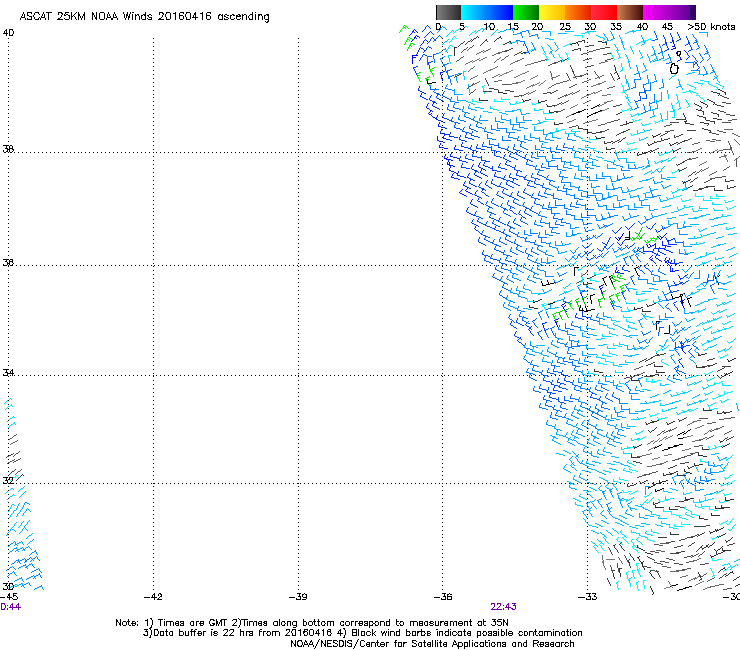Screen dimensions: 740x650
Task: Select the orange 25–30 knots legend segment
Action: point(578,12)
